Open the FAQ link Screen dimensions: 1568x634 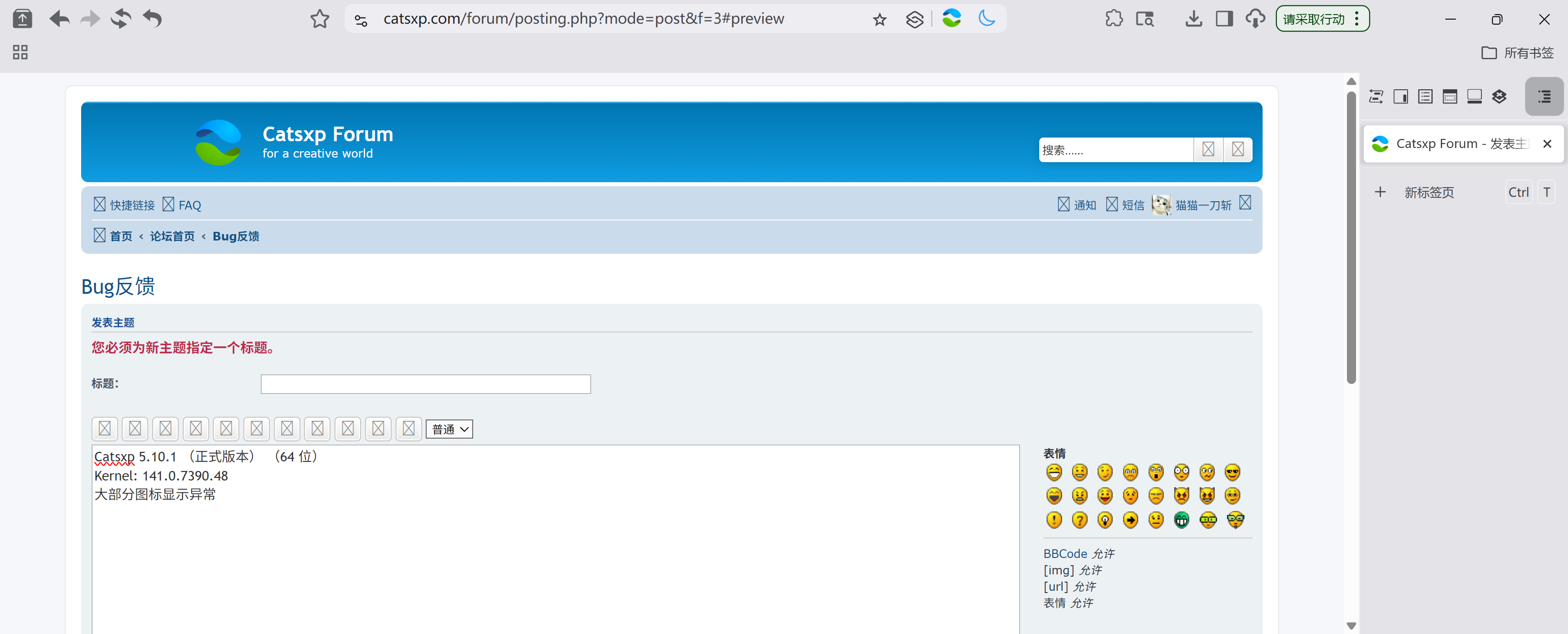pos(189,205)
